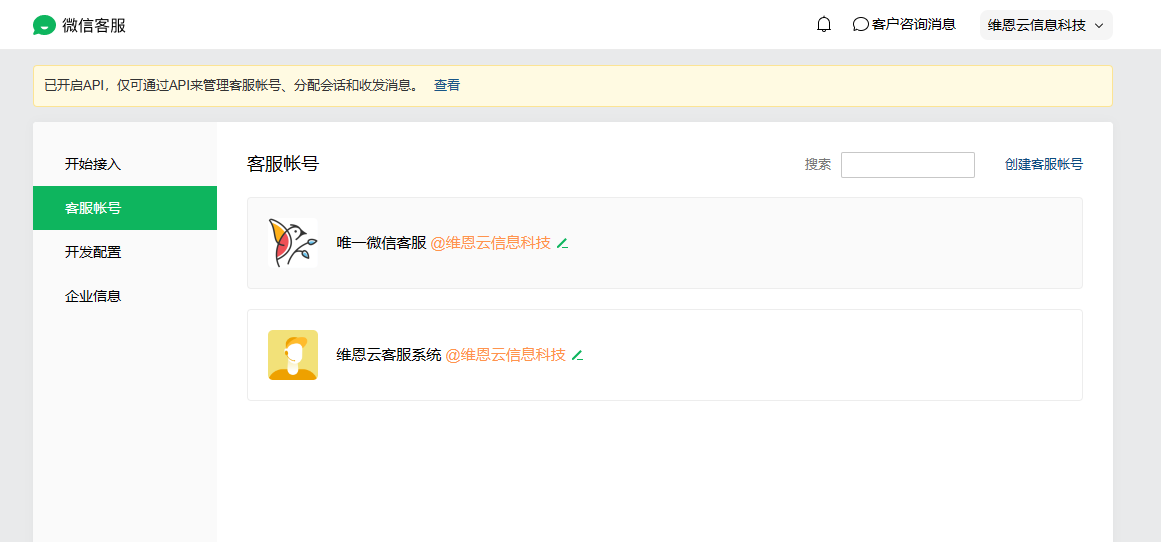
Task: Click the 微信客服 header title
Action: tap(94, 25)
